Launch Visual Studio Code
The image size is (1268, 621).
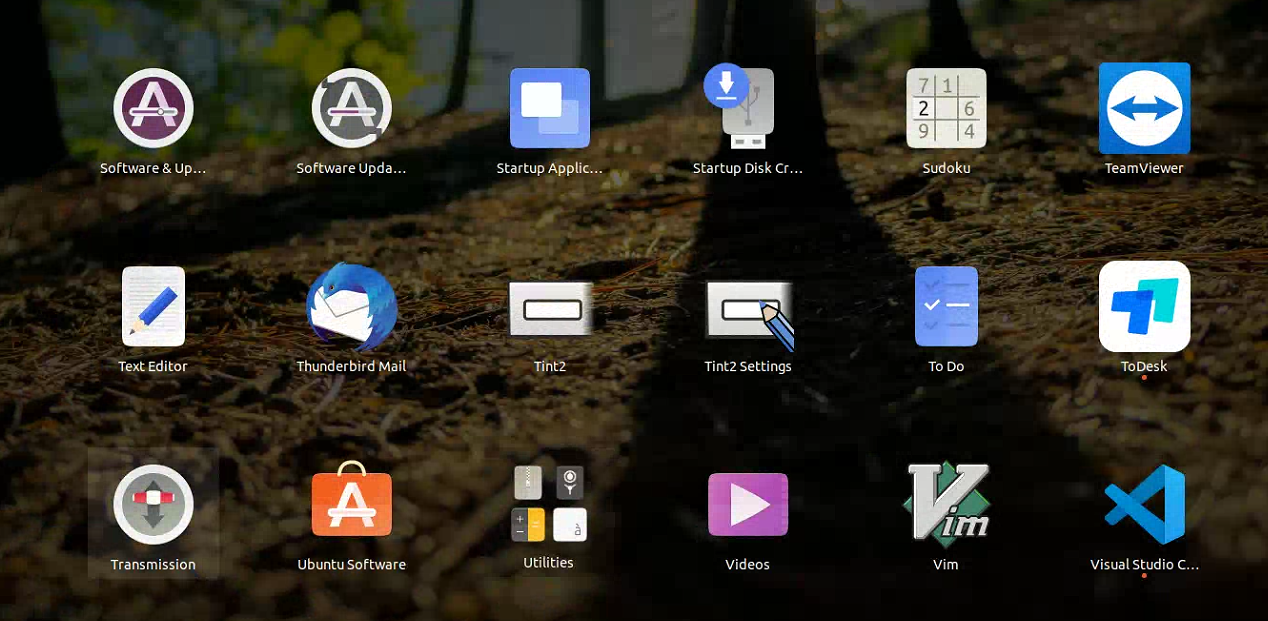pos(1144,504)
